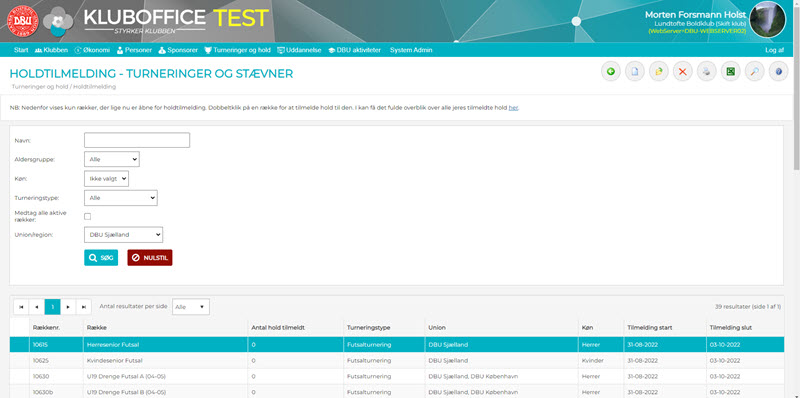Image resolution: width=800 pixels, height=398 pixels.
Task: Export with the green Excel icon
Action: (731, 72)
